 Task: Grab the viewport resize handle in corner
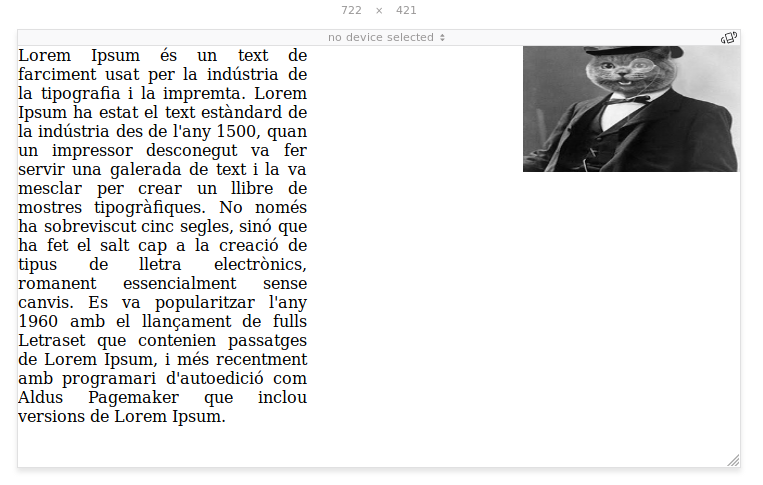pyautogui.click(x=733, y=460)
